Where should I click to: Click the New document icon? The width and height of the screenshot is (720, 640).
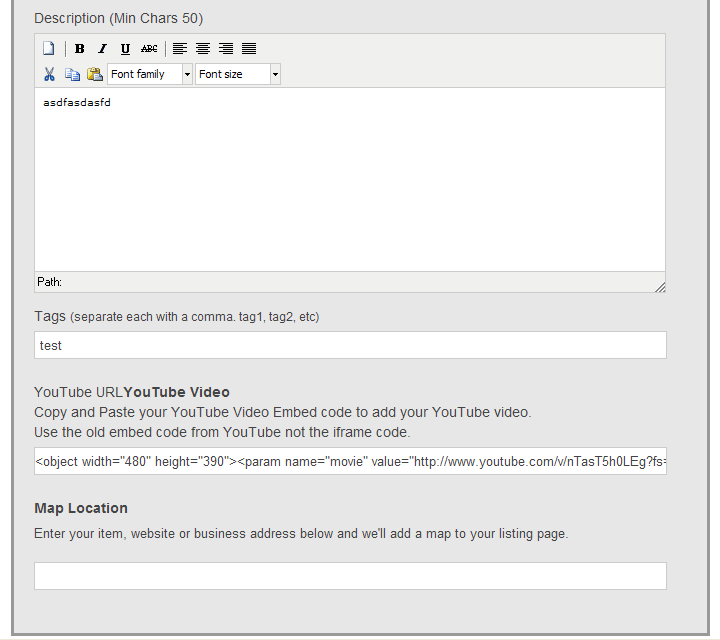tap(48, 49)
